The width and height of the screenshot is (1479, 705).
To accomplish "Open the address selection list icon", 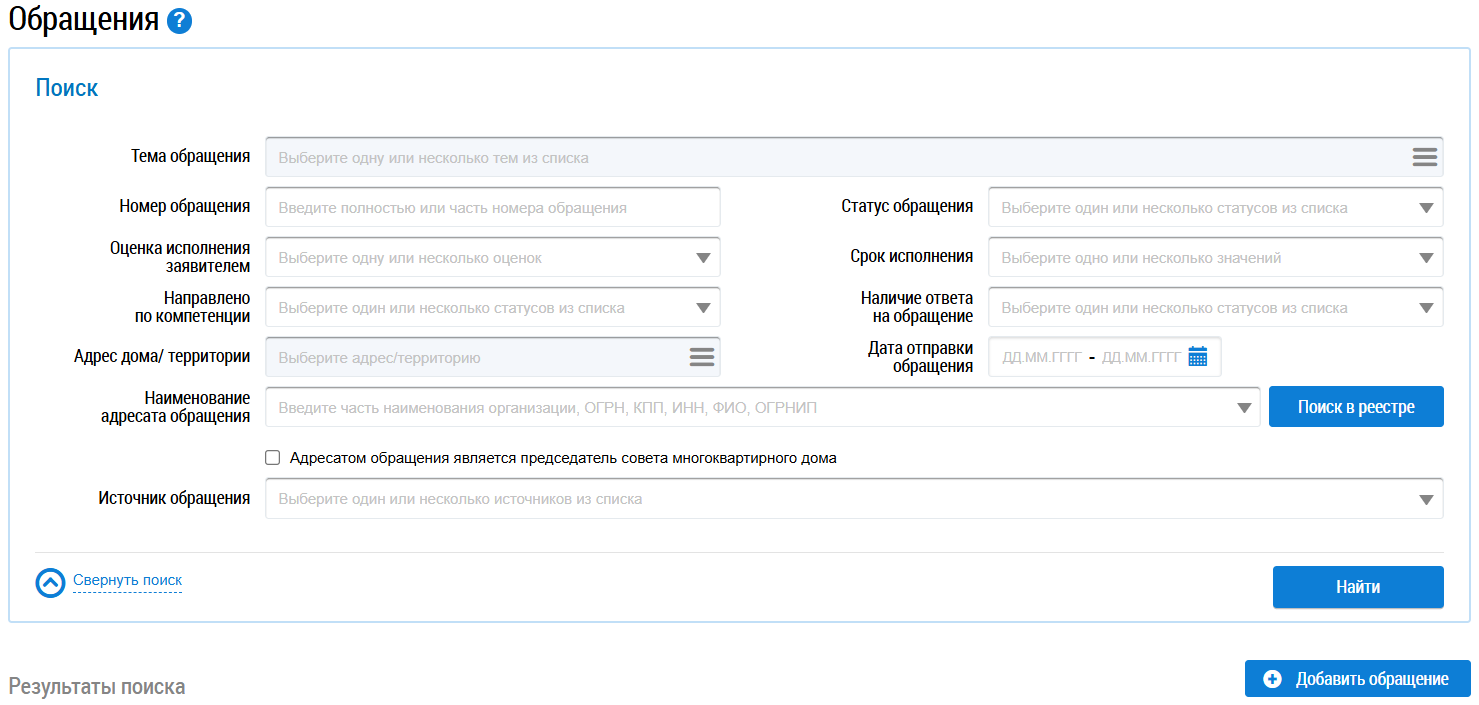I will click(701, 357).
